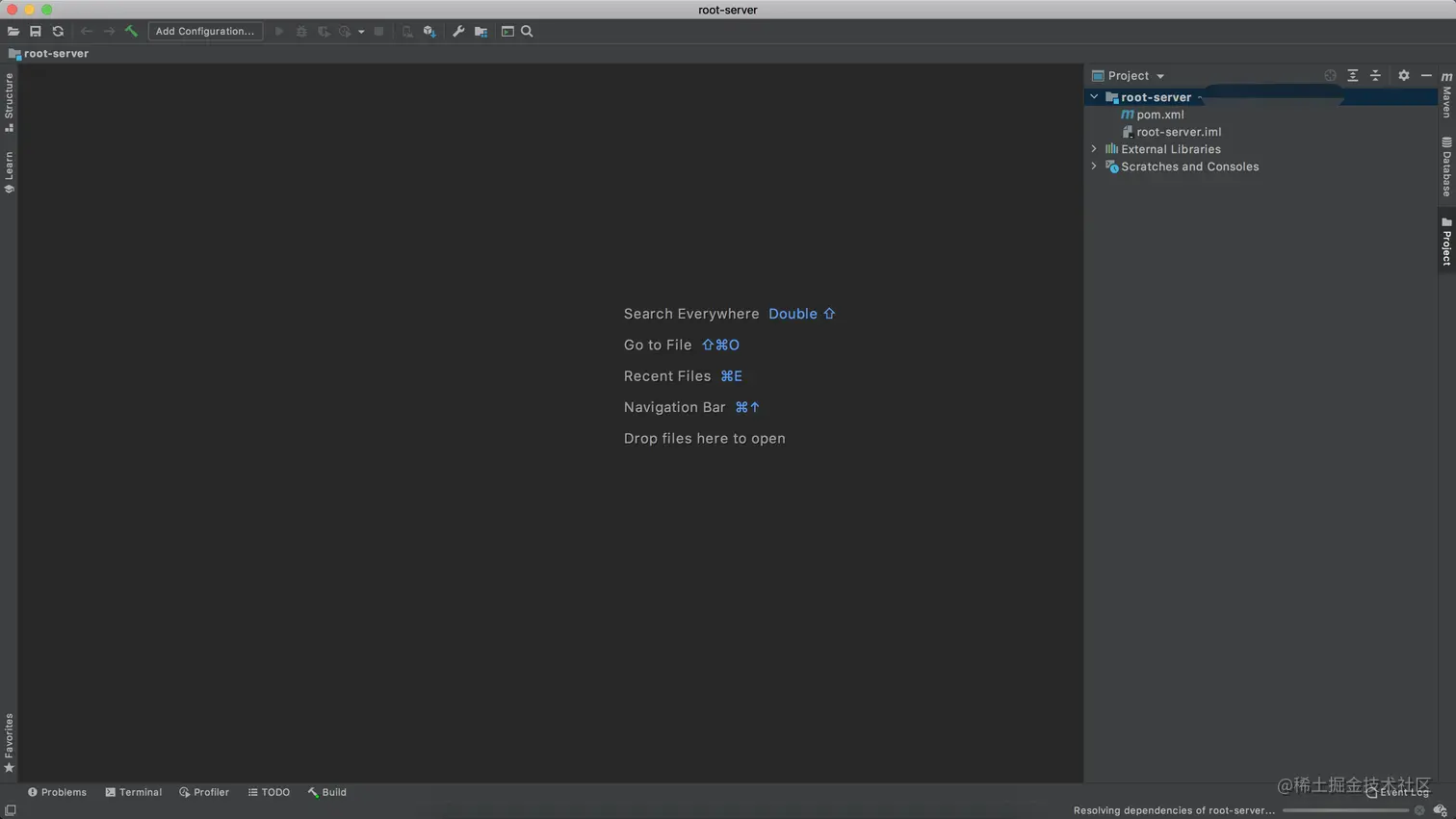Click the Reload from disk sync icon
This screenshot has width=1456, height=819.
pos(58,32)
